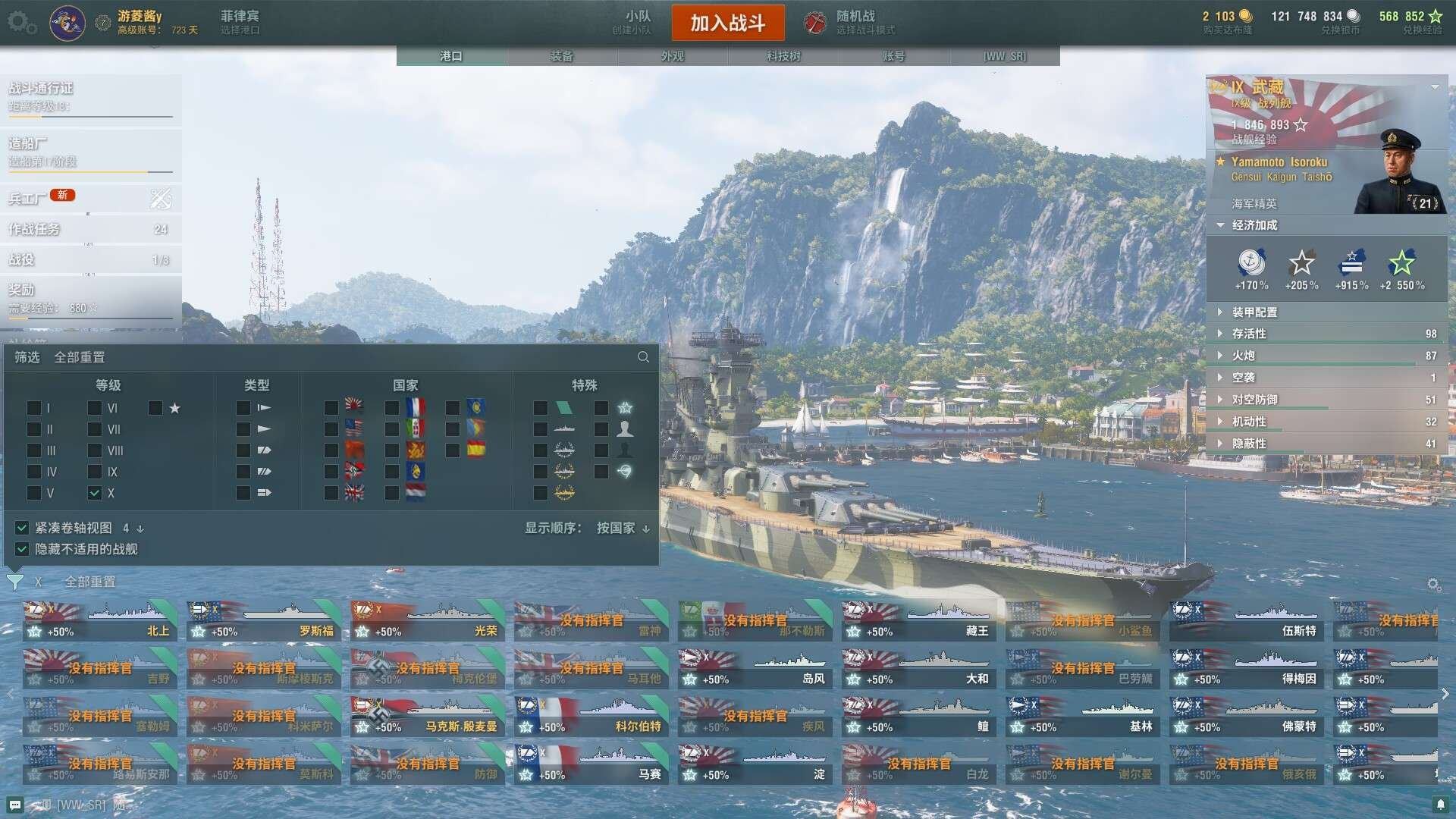The height and width of the screenshot is (819, 1456).
Task: Uncheck the tier X filter checkbox
Action: pos(95,493)
